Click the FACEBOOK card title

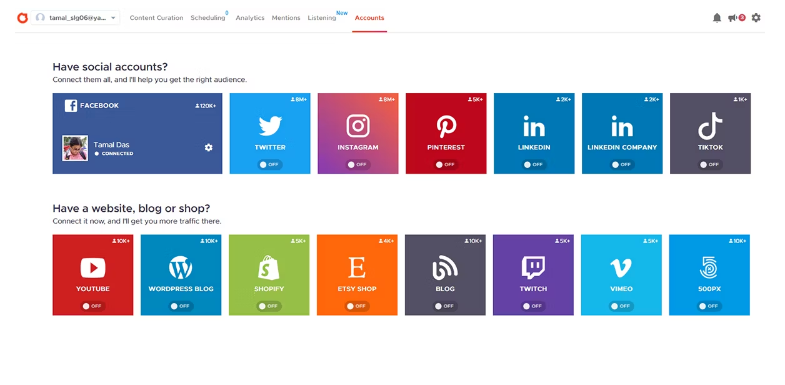point(99,106)
